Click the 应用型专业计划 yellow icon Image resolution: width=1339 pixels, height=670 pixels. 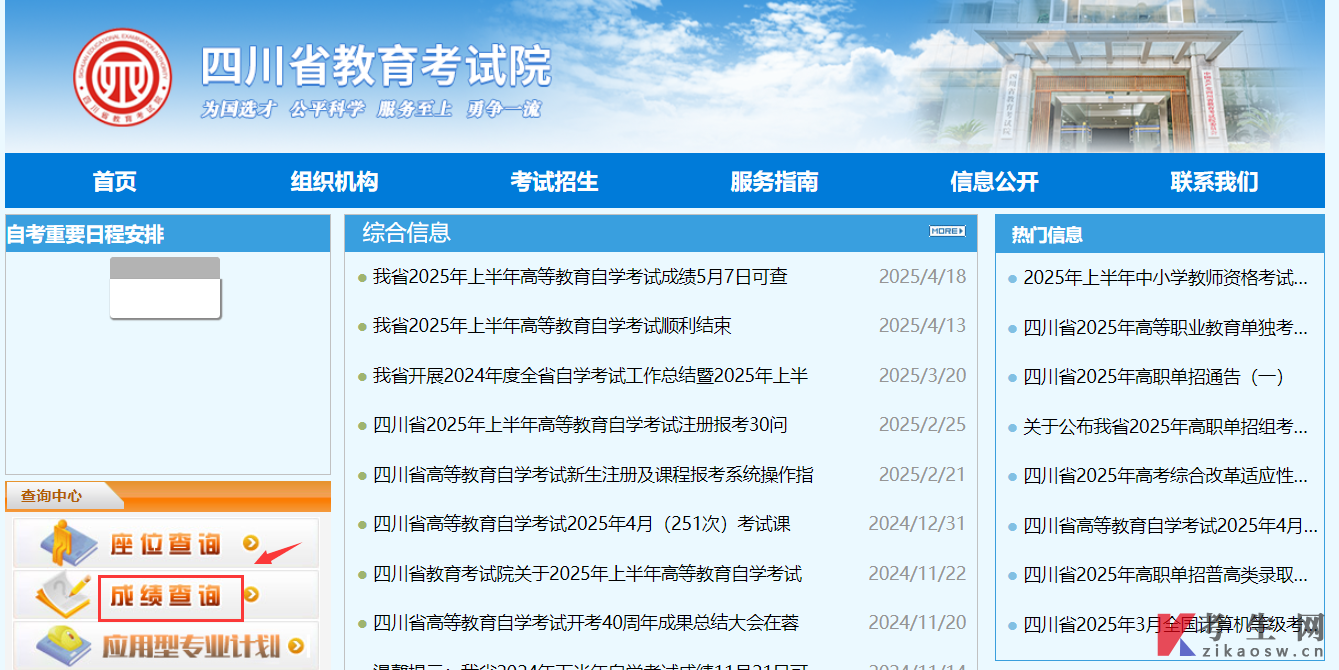62,645
